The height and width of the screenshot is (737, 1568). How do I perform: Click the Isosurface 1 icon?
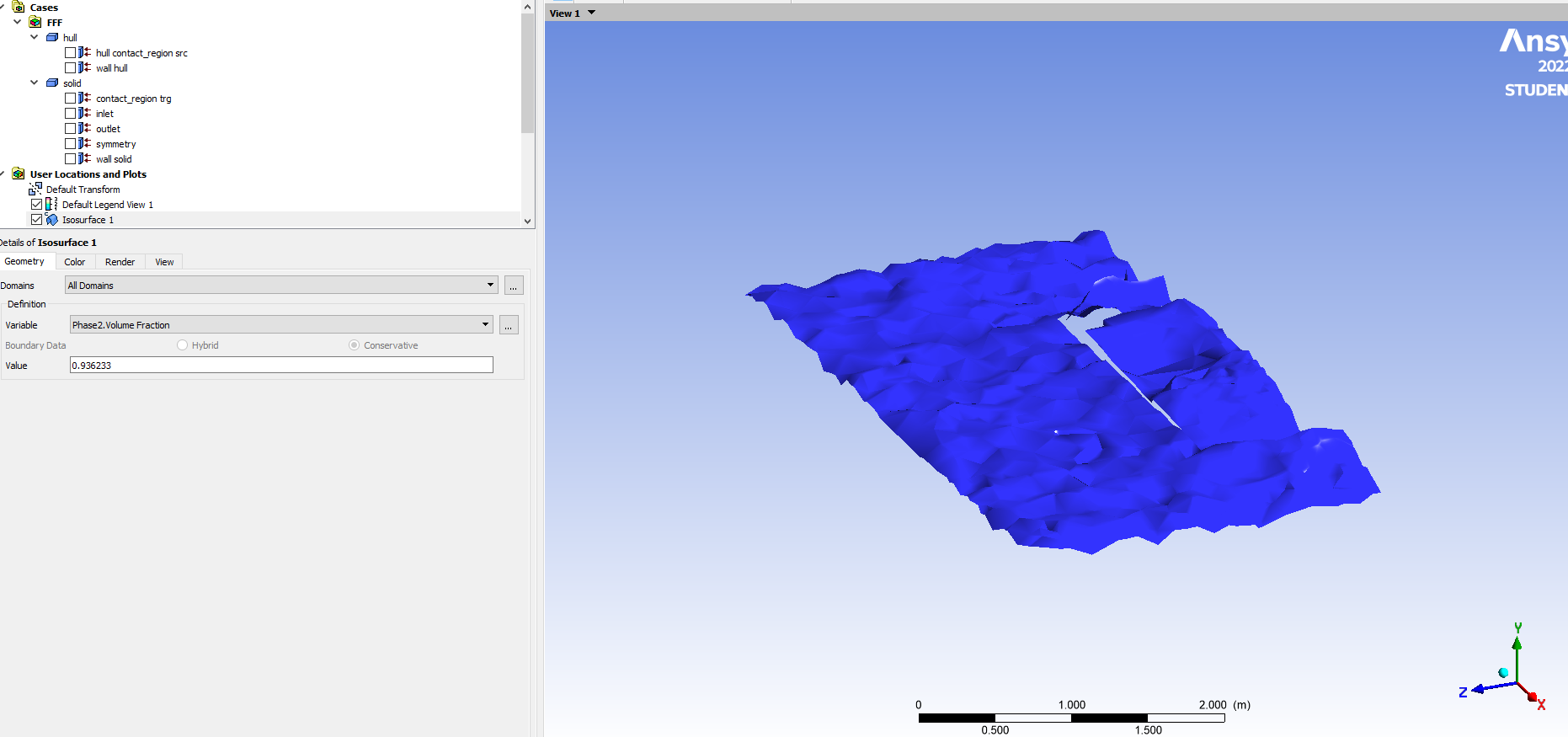pyautogui.click(x=51, y=220)
